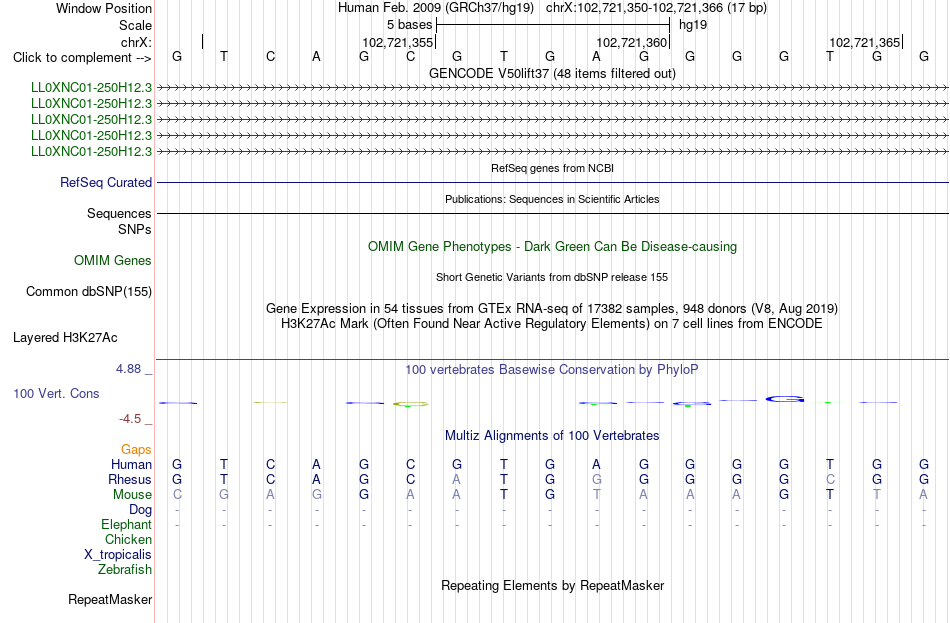Image resolution: width=950 pixels, height=623 pixels.
Task: Click complement-row base C under 102,721,355
Action: click(x=410, y=56)
